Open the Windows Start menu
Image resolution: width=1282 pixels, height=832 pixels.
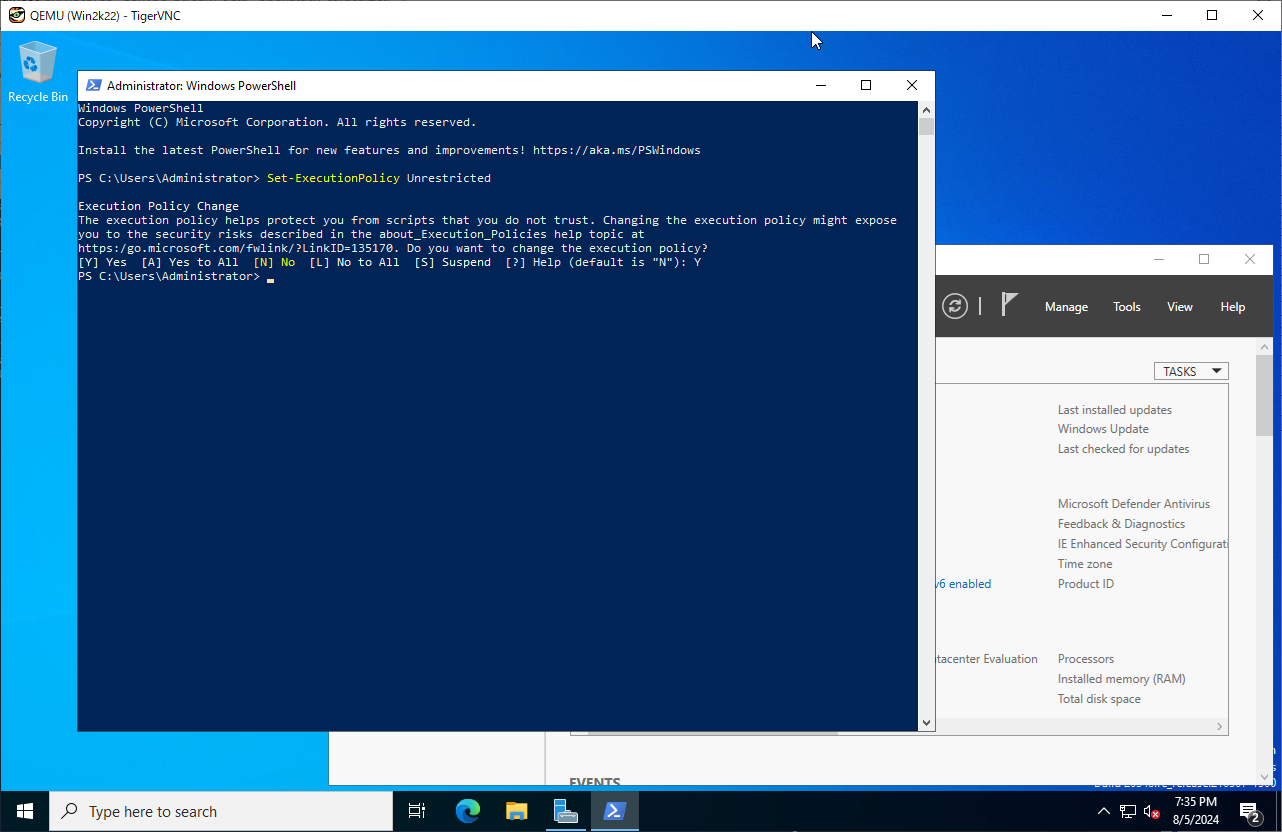coord(24,811)
